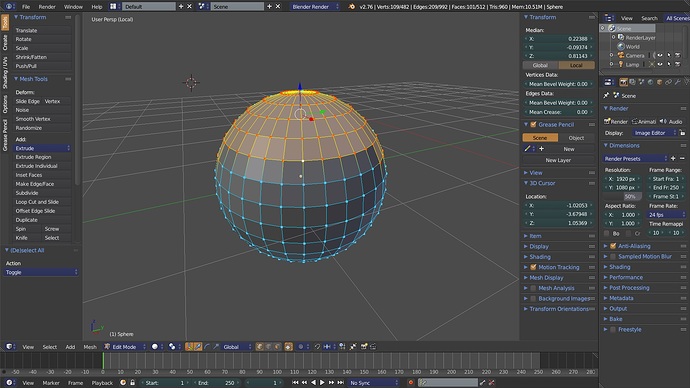The image size is (690, 388).
Task: Open the Render menu in top bar
Action: (x=47, y=7)
